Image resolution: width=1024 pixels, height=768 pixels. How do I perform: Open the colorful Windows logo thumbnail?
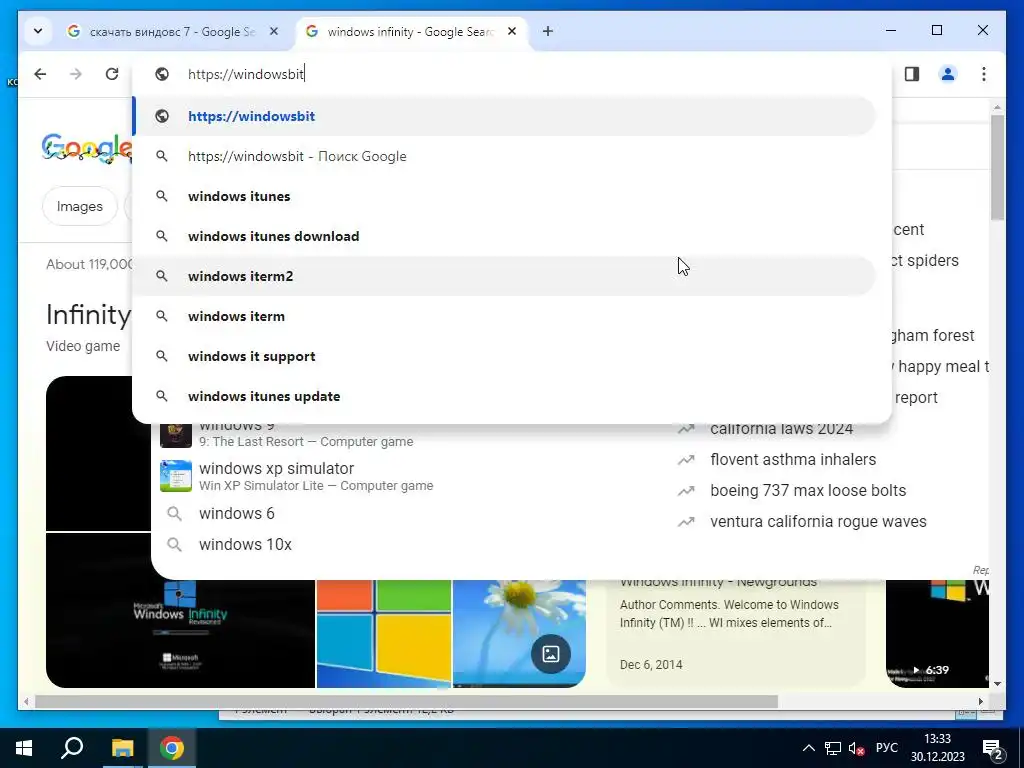coord(384,633)
